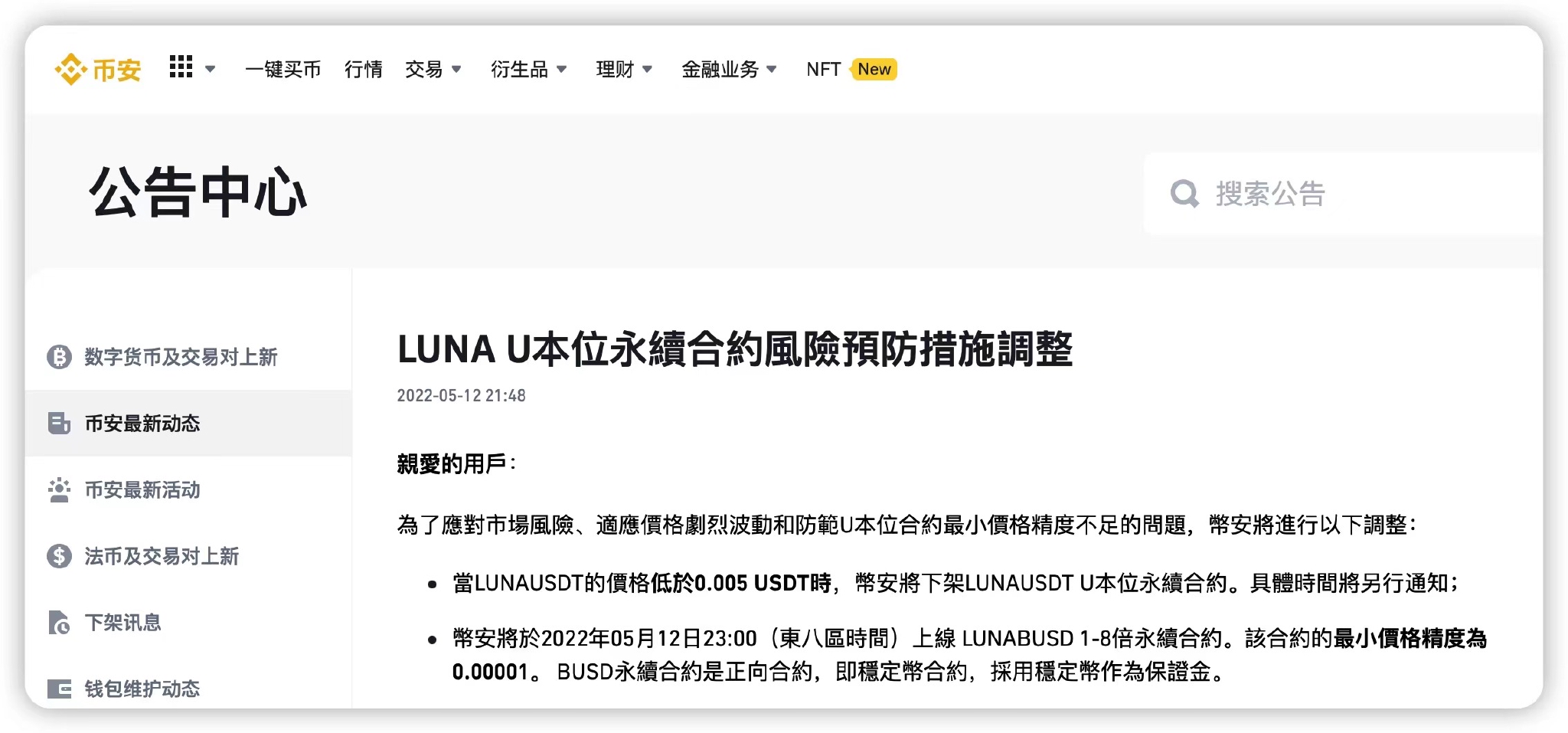Click the Binance diamond logo icon
This screenshot has height=733, width=1568.
click(x=70, y=70)
